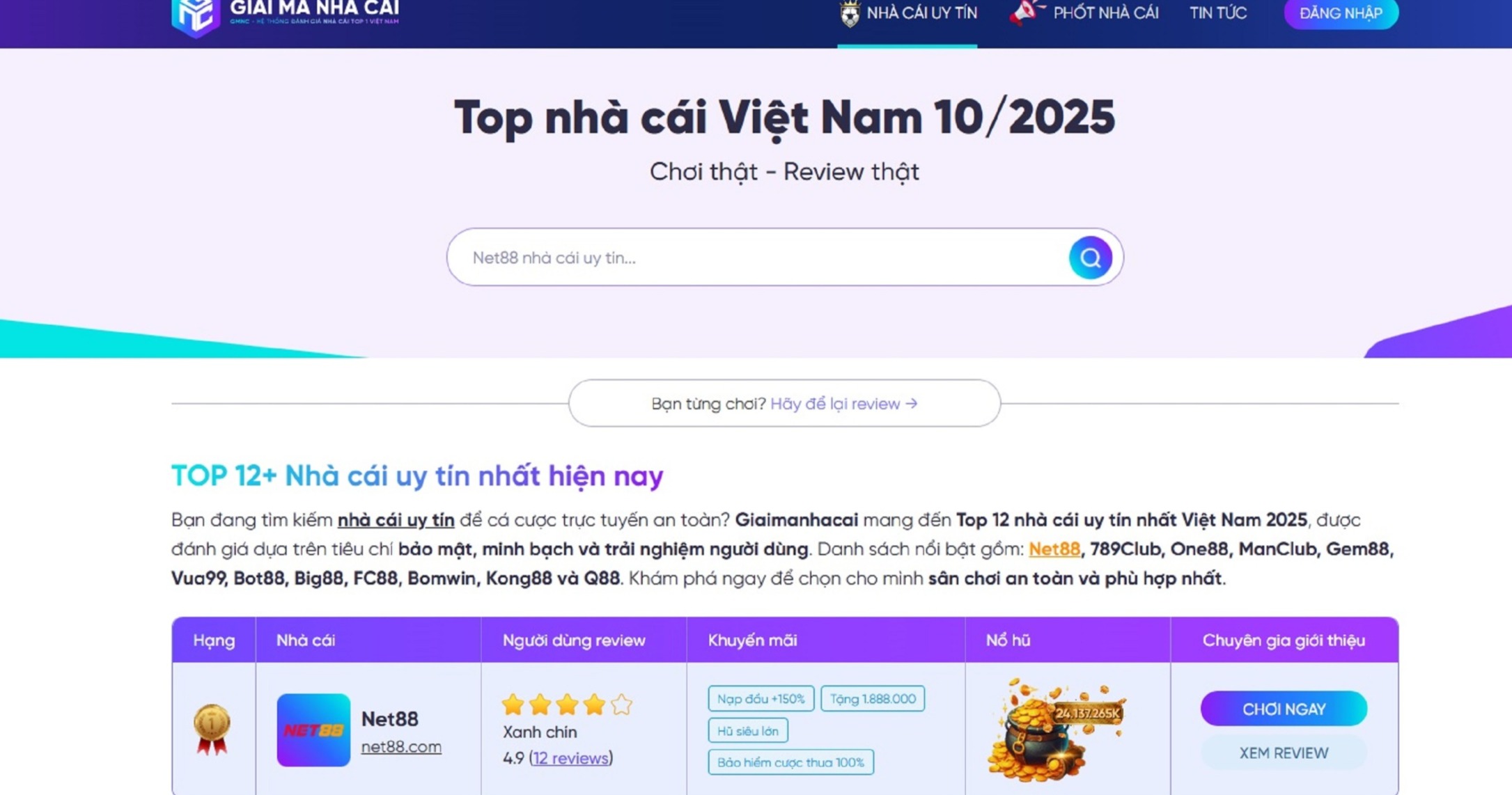The width and height of the screenshot is (1512, 795).
Task: Open the Hãy để lại review link
Action: point(844,404)
